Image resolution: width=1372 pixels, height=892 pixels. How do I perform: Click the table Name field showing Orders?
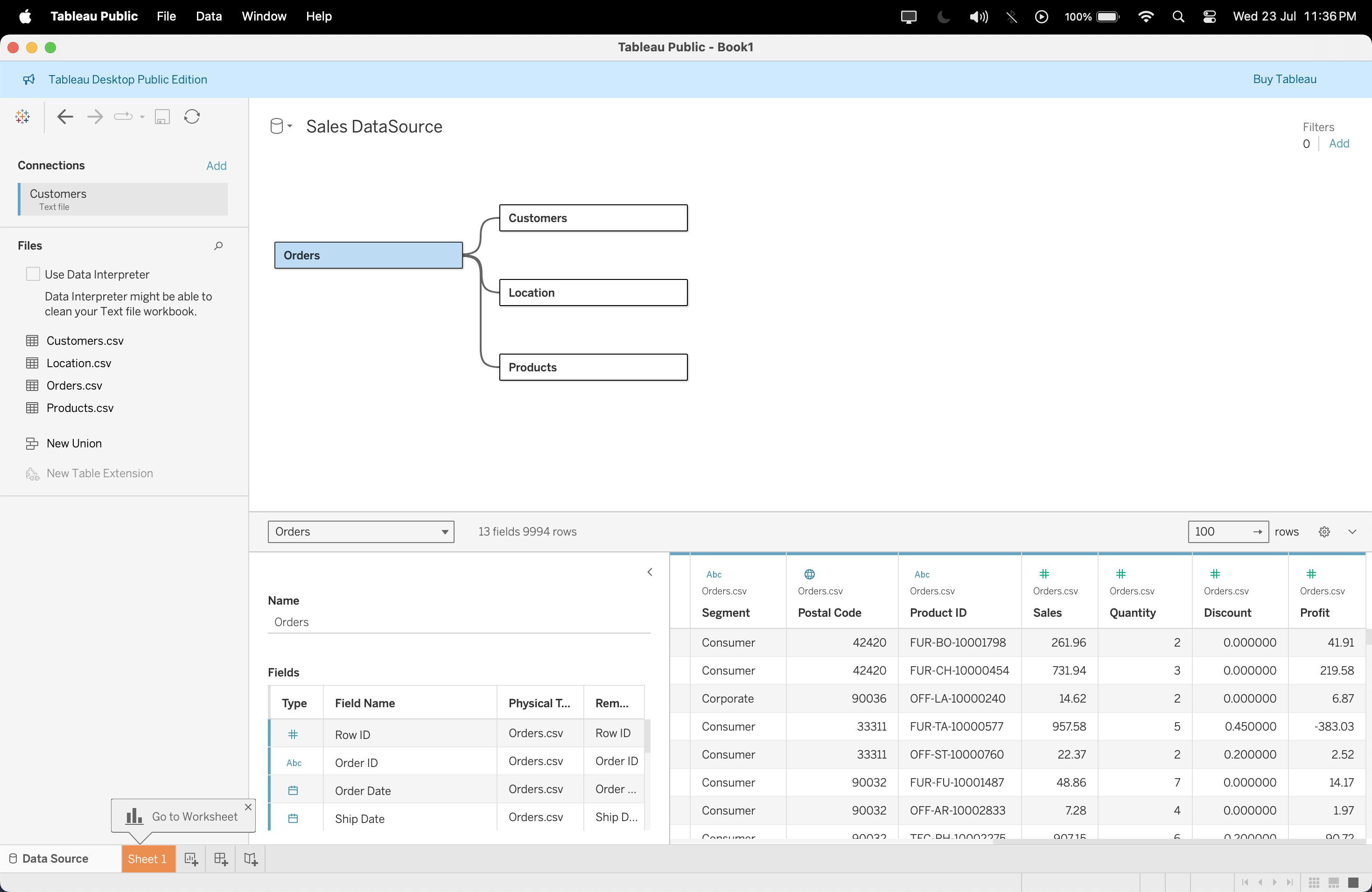(x=459, y=622)
